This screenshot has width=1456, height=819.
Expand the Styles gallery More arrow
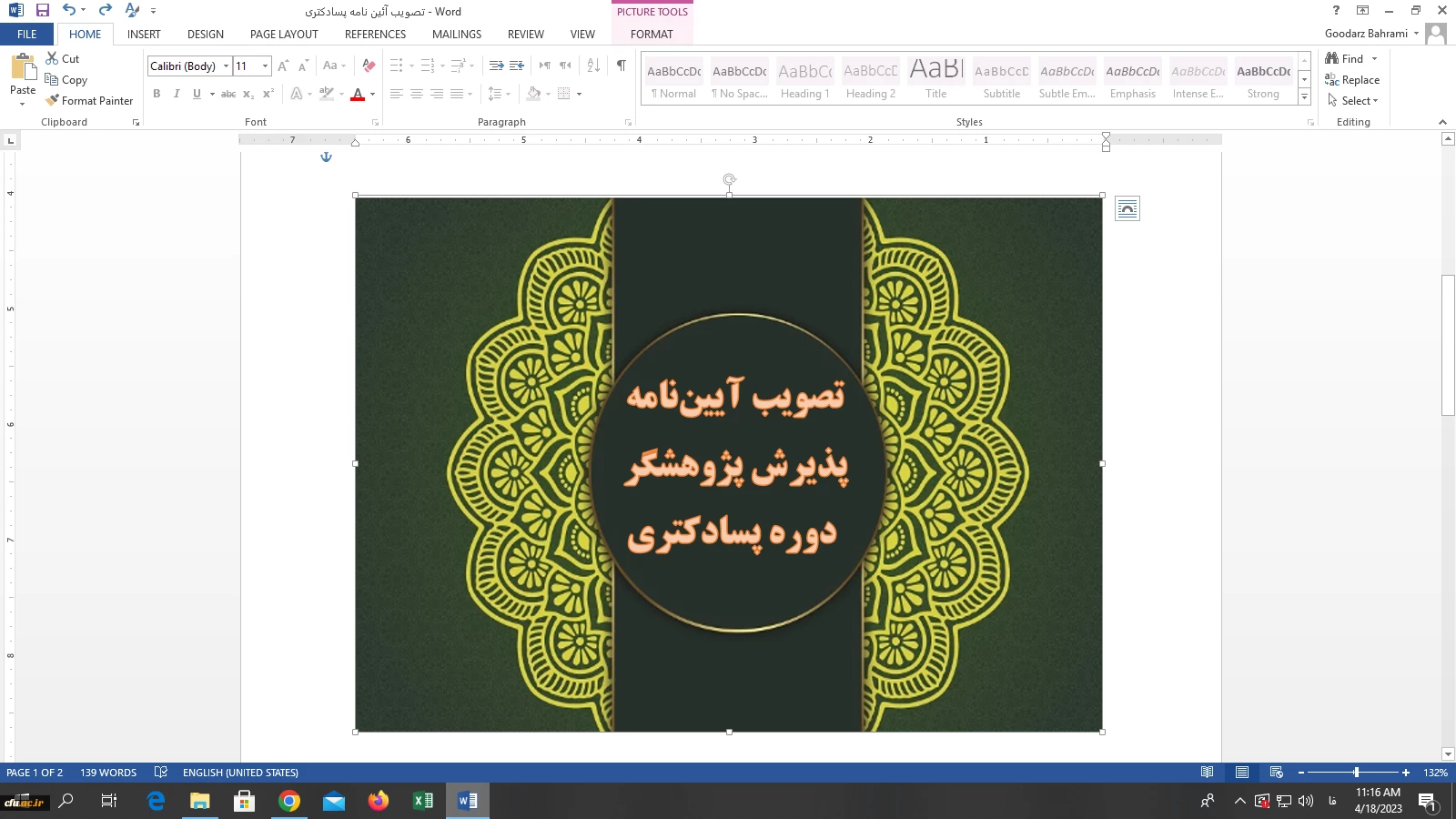[x=1304, y=96]
